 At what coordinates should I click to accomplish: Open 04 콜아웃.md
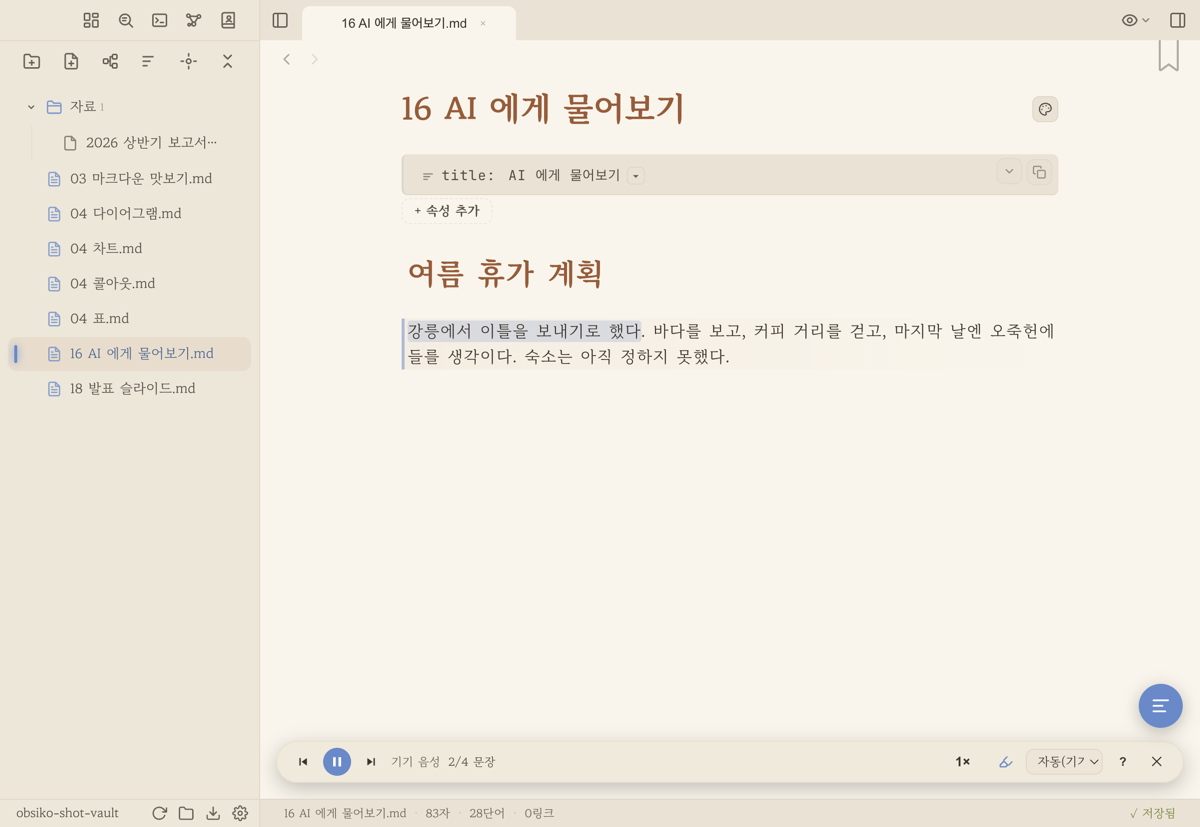130,283
